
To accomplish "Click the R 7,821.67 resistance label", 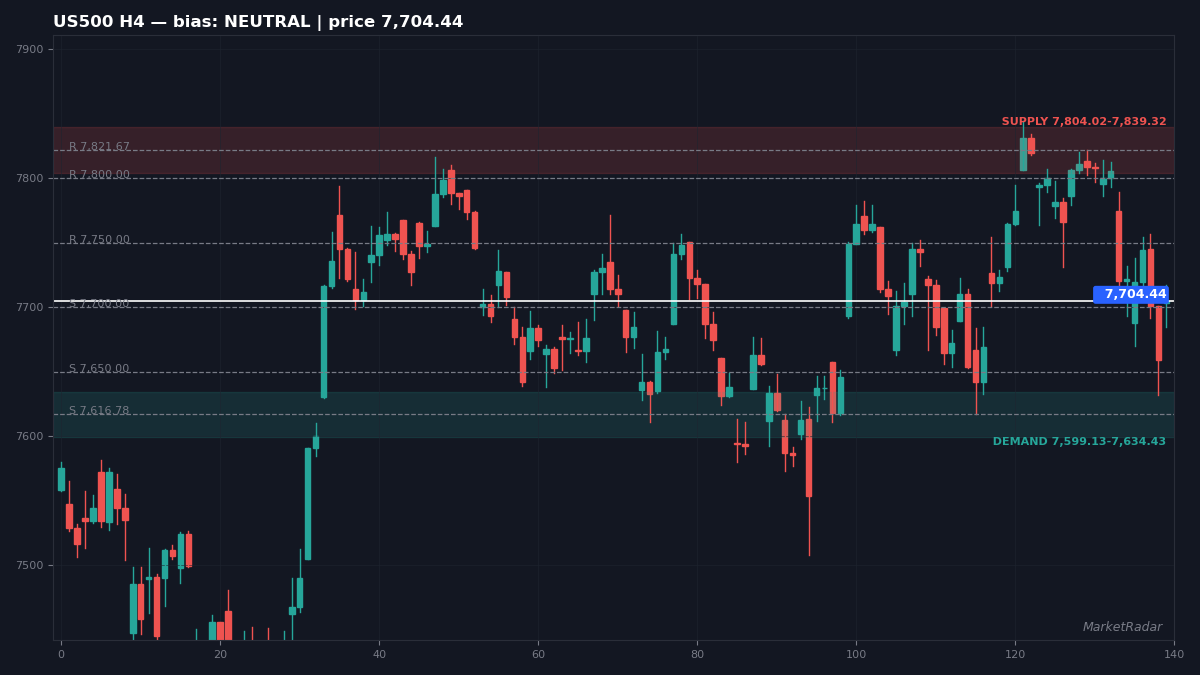I will (x=99, y=147).
